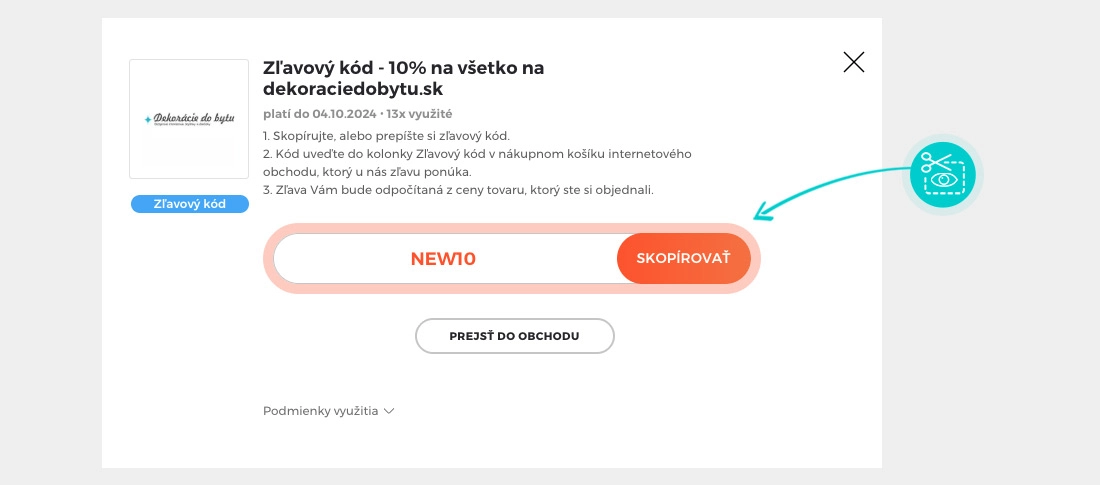This screenshot has height=485, width=1100.
Task: Go to shop via PREJSŤ DO OBCHODU
Action: pos(514,336)
